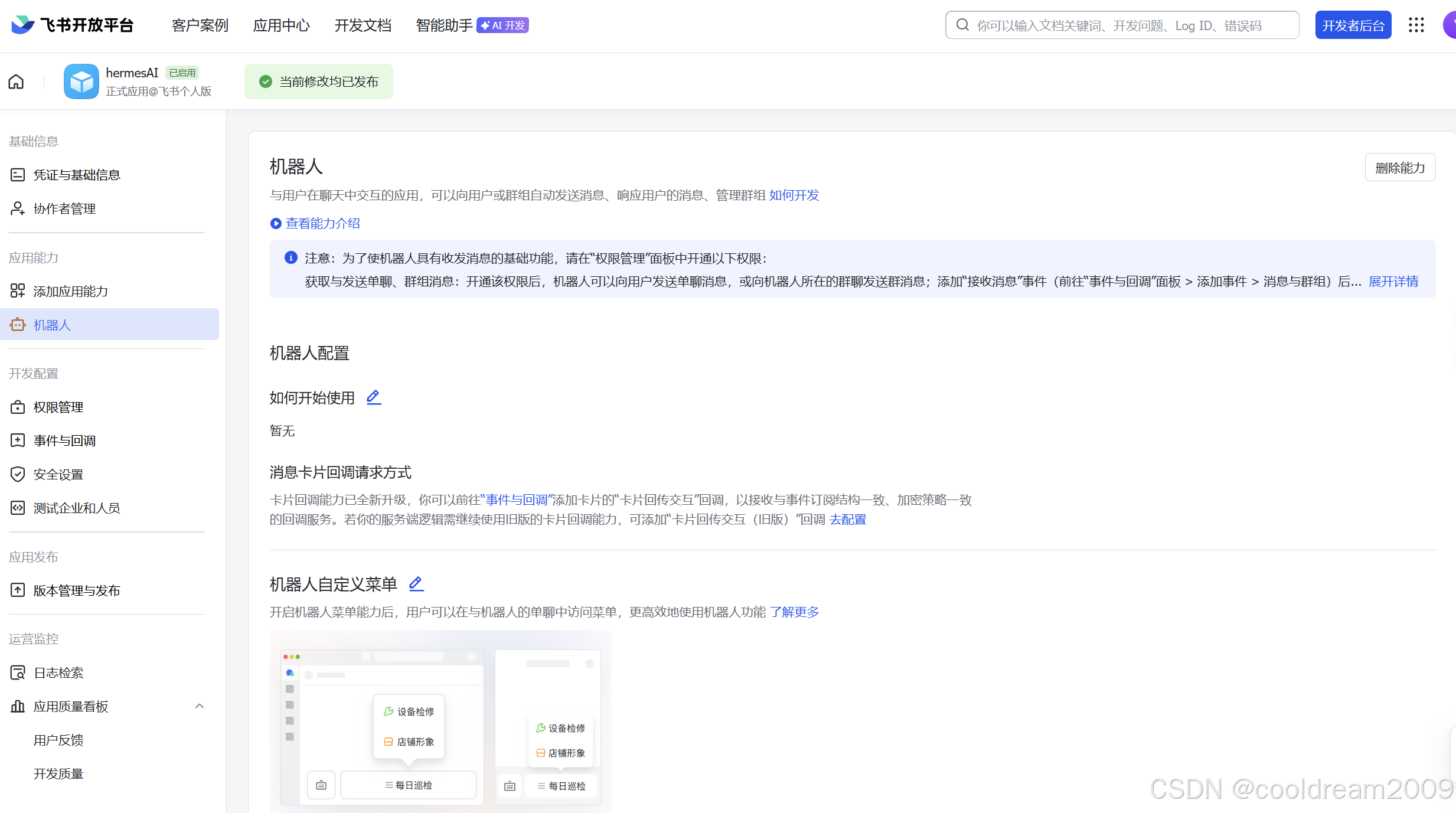
Task: Click the play icon for 查看能力介绍
Action: 276,223
